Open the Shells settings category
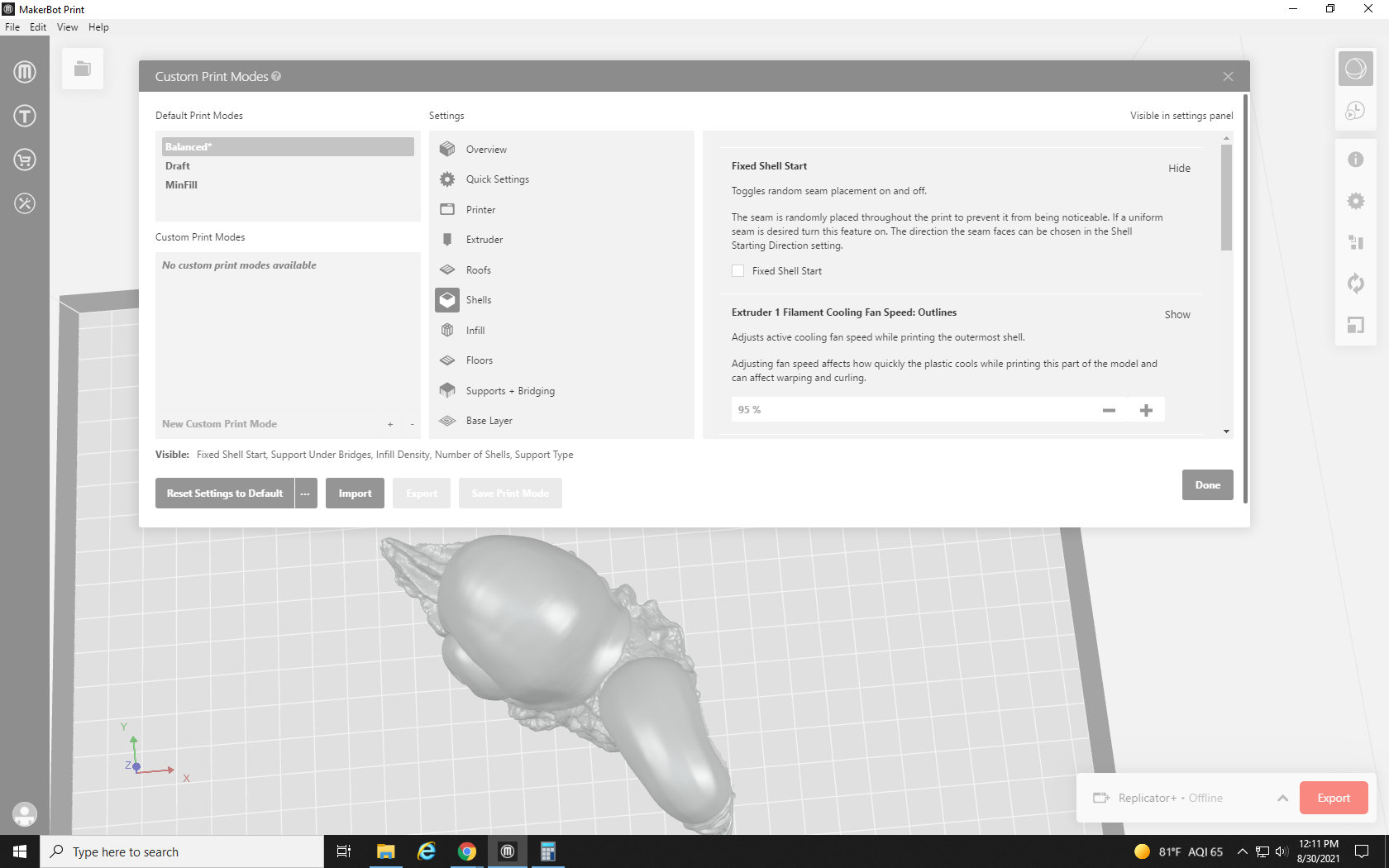 point(478,300)
